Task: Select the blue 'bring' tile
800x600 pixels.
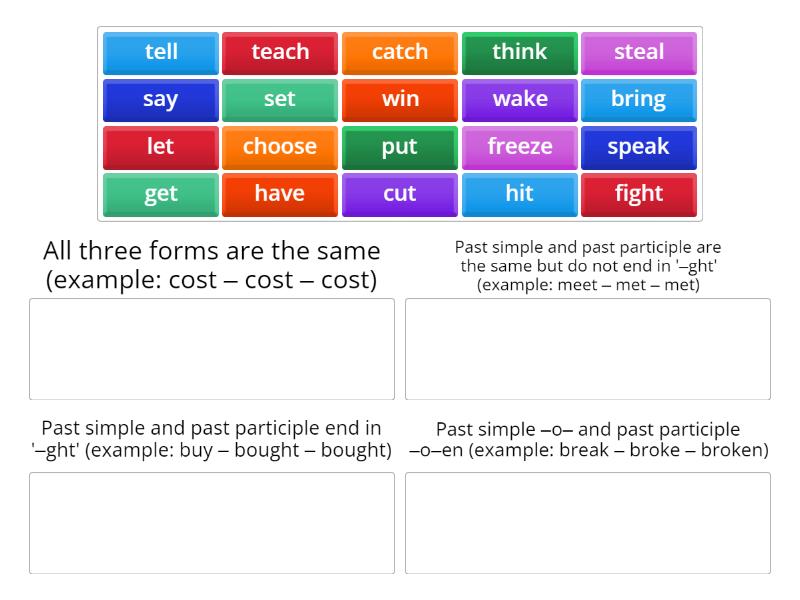Action: click(640, 99)
